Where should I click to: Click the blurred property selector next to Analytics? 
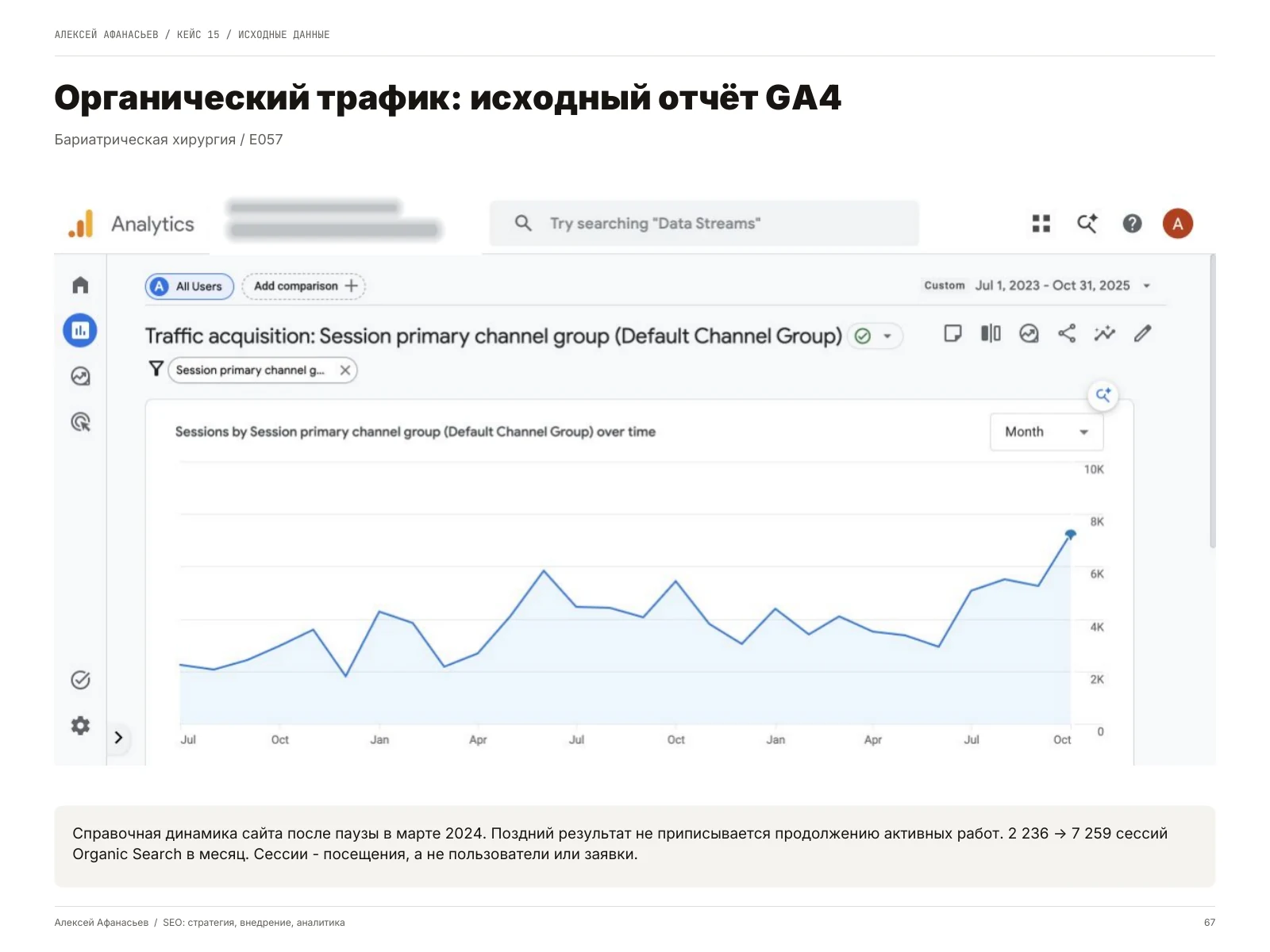tap(334, 220)
